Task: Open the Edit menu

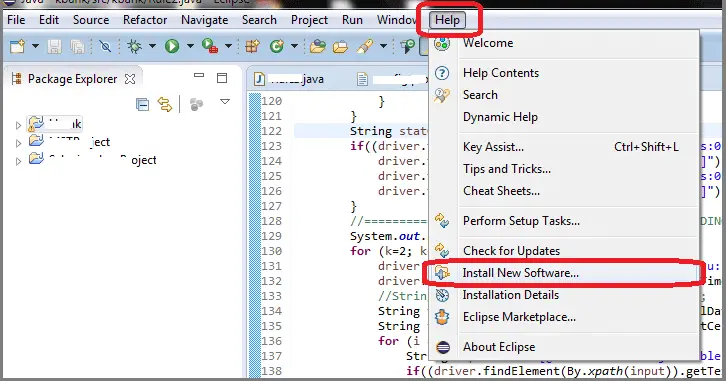Action: pyautogui.click(x=49, y=20)
